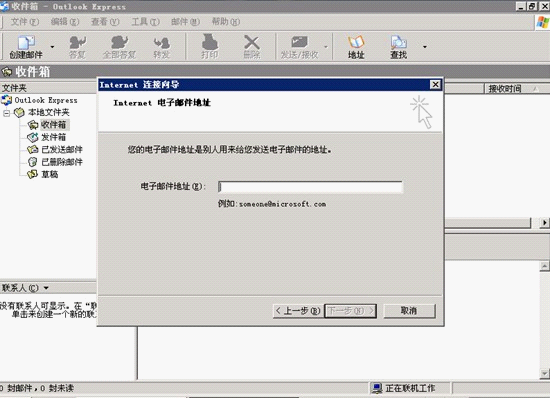551x399 pixels.
Task: Click the Reply All (全部答复) toolbar icon
Action: pos(119,47)
